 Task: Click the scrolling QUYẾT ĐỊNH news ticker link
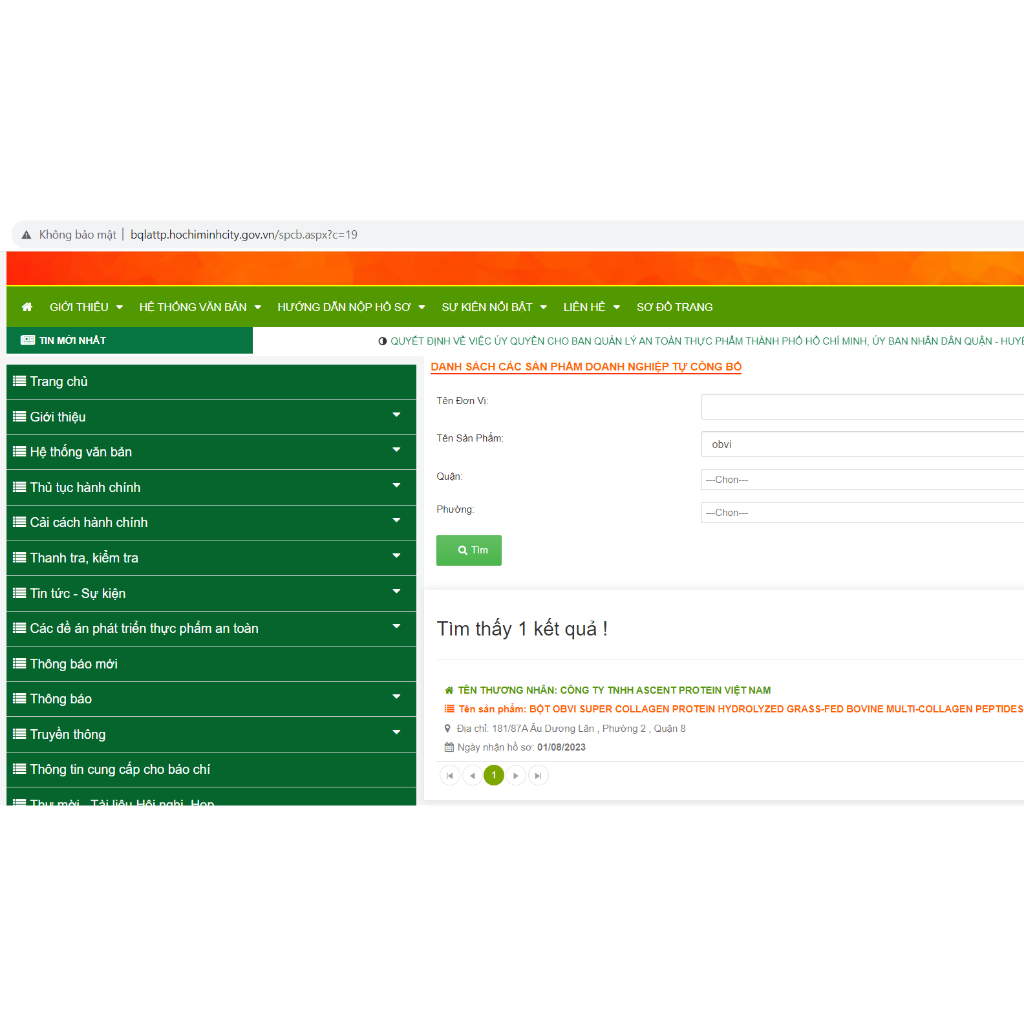coord(707,341)
